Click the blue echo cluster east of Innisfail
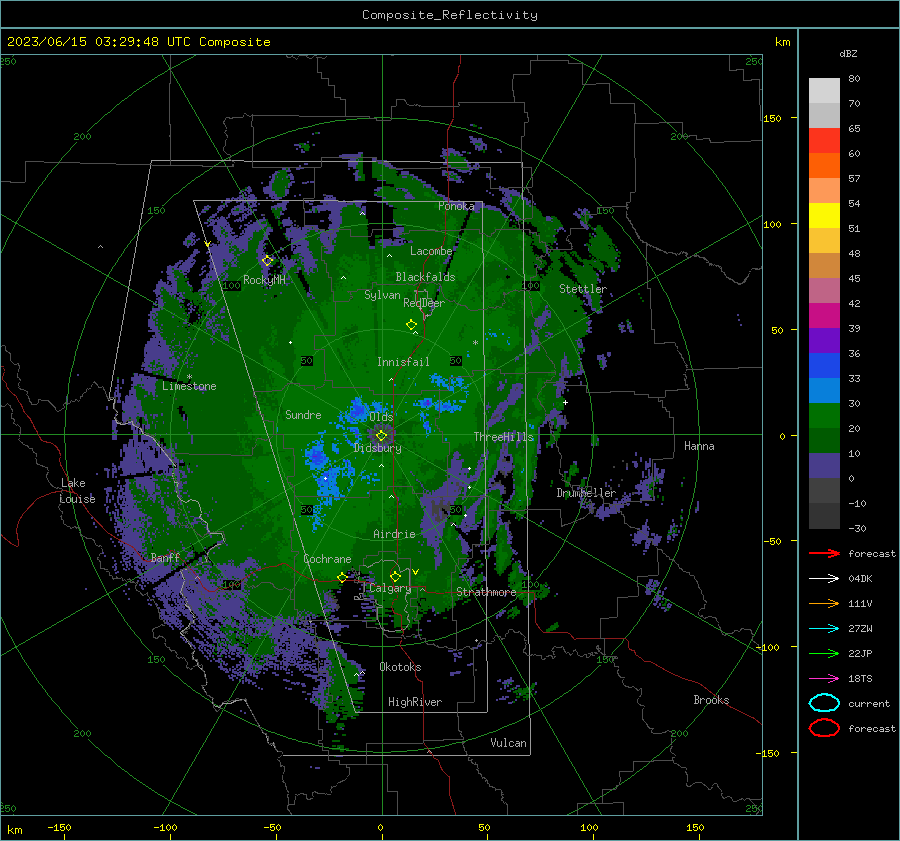This screenshot has width=900, height=841. point(447,382)
